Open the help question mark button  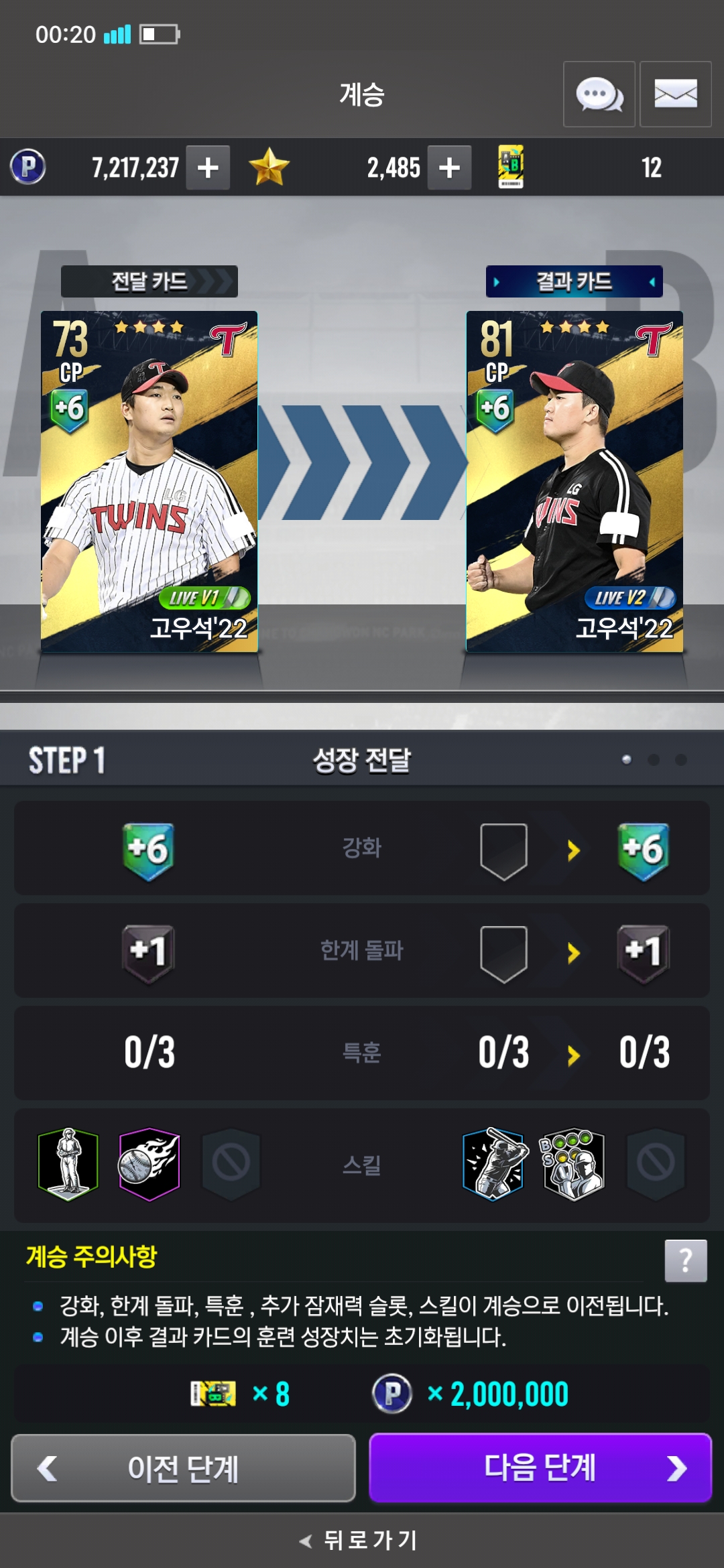pos(685,1260)
